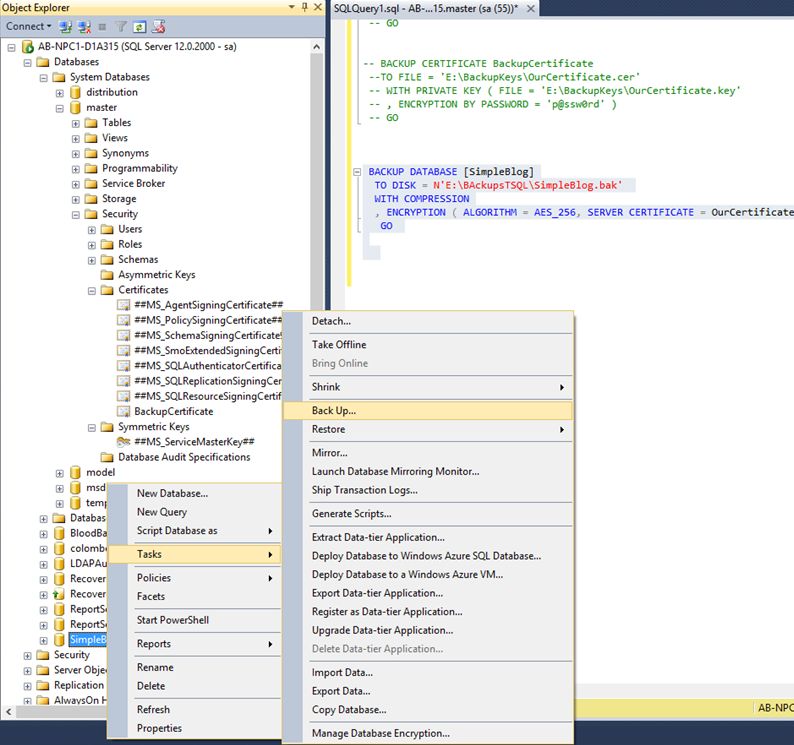Click the ##MS_ServiceMasterKey## key icon
Image resolution: width=794 pixels, height=745 pixels.
click(x=123, y=442)
